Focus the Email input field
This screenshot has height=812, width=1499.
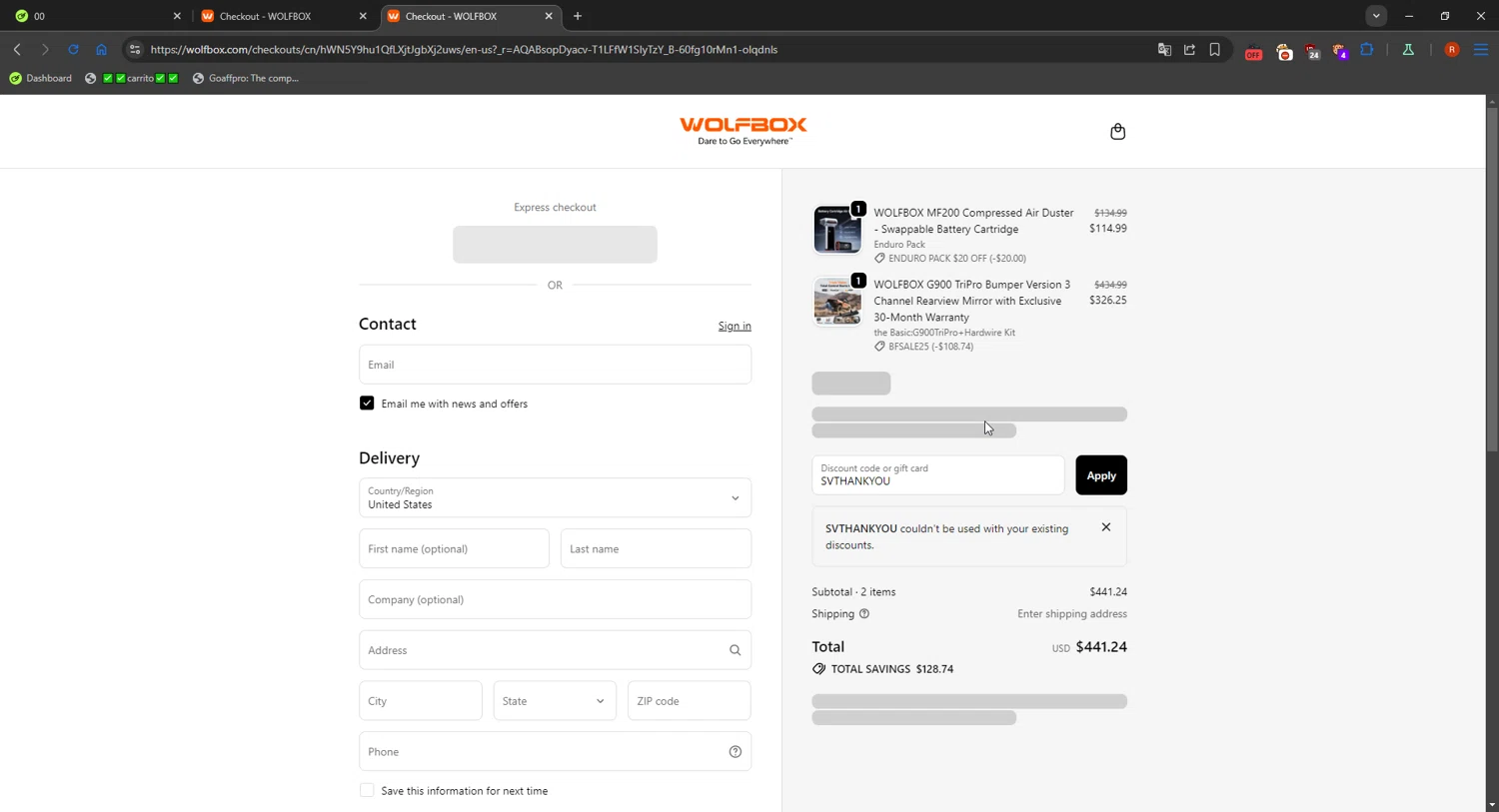point(555,365)
